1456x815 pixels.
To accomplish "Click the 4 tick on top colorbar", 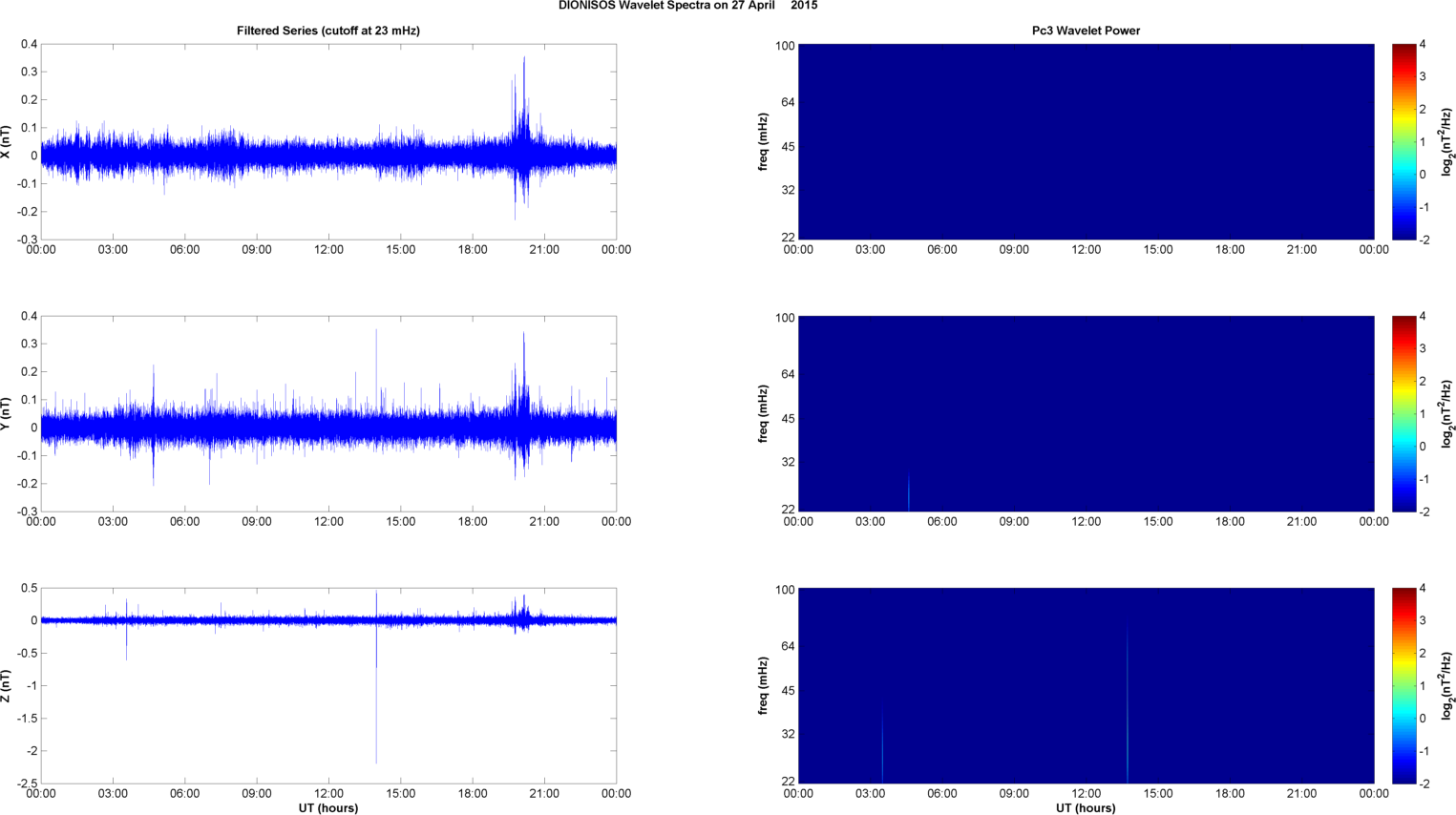I will 1423,44.
